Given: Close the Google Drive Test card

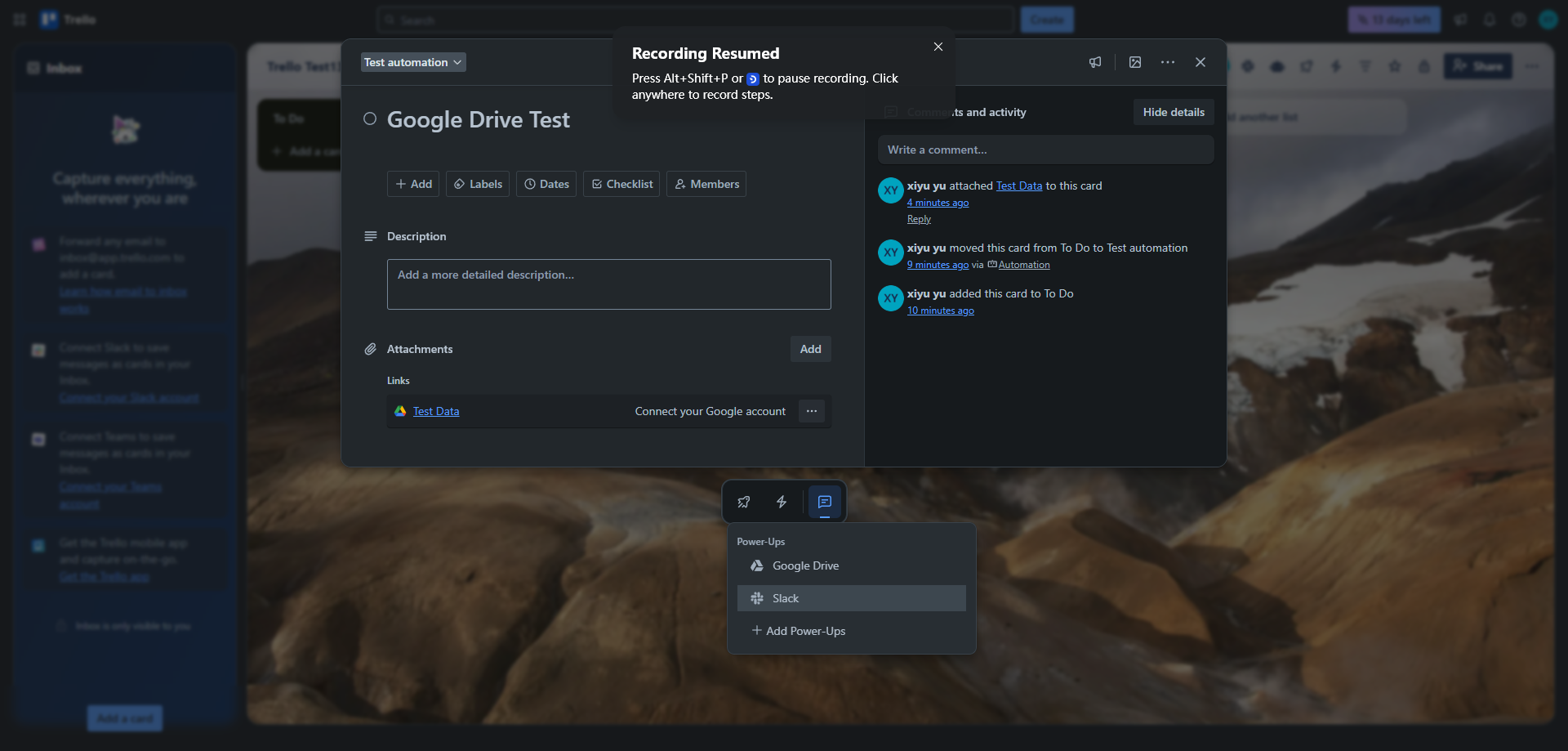Looking at the screenshot, I should point(1200,62).
